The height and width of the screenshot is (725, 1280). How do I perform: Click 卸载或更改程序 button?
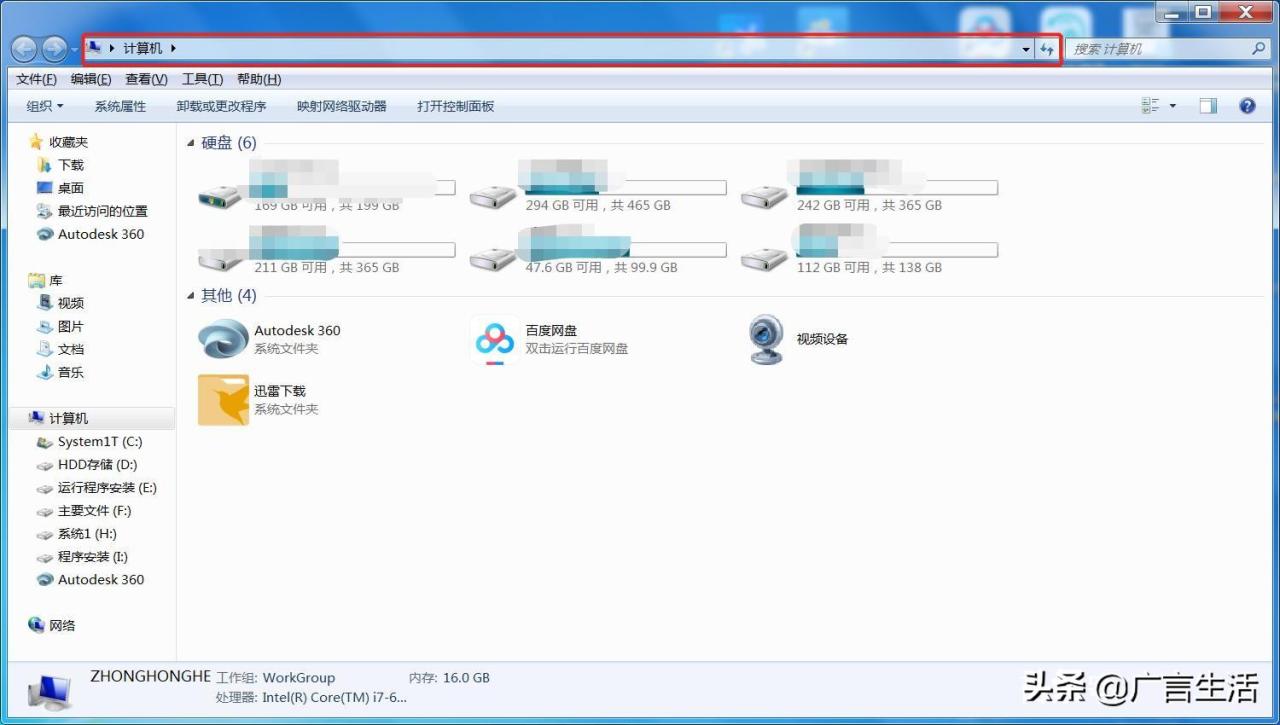point(221,106)
